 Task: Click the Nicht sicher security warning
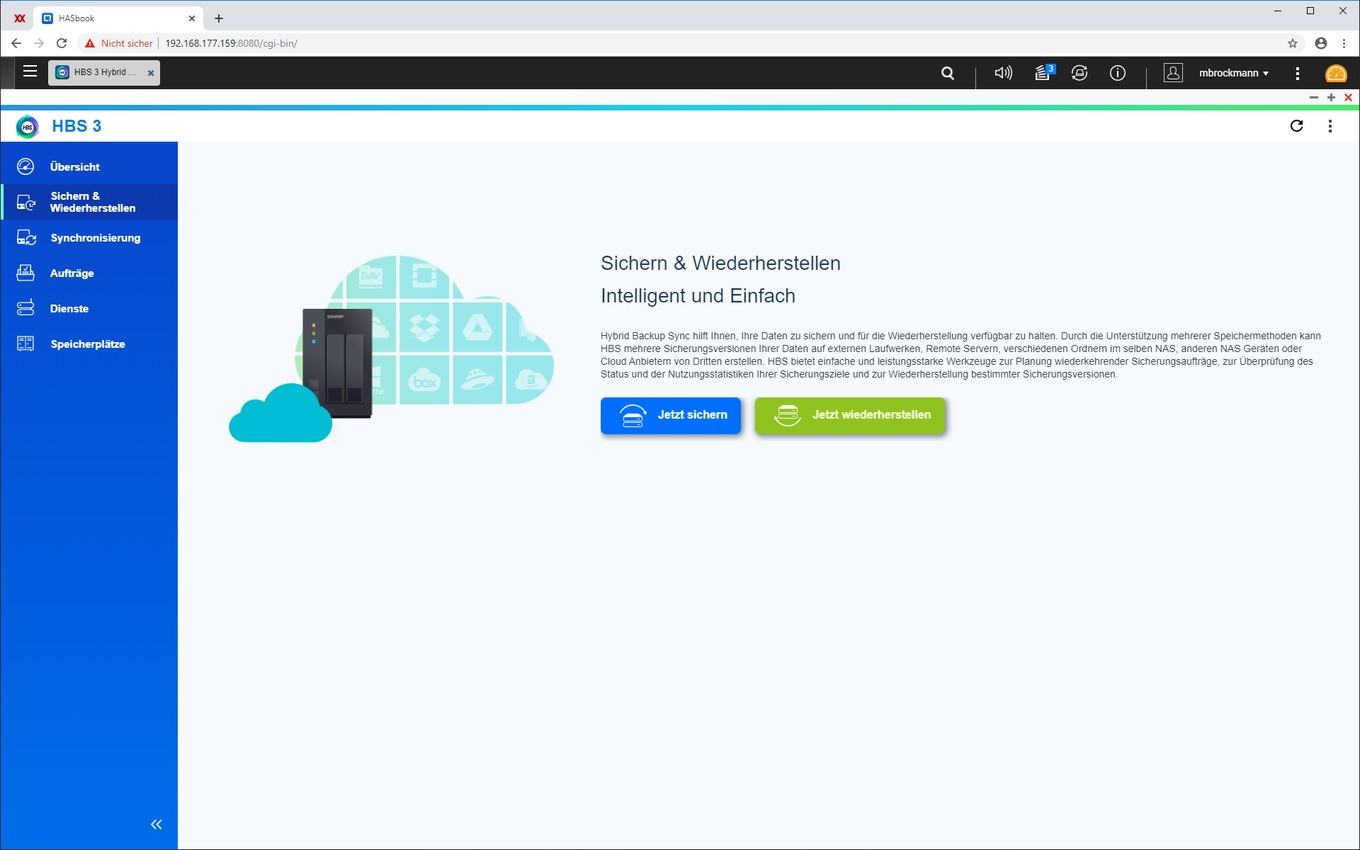[x=118, y=44]
